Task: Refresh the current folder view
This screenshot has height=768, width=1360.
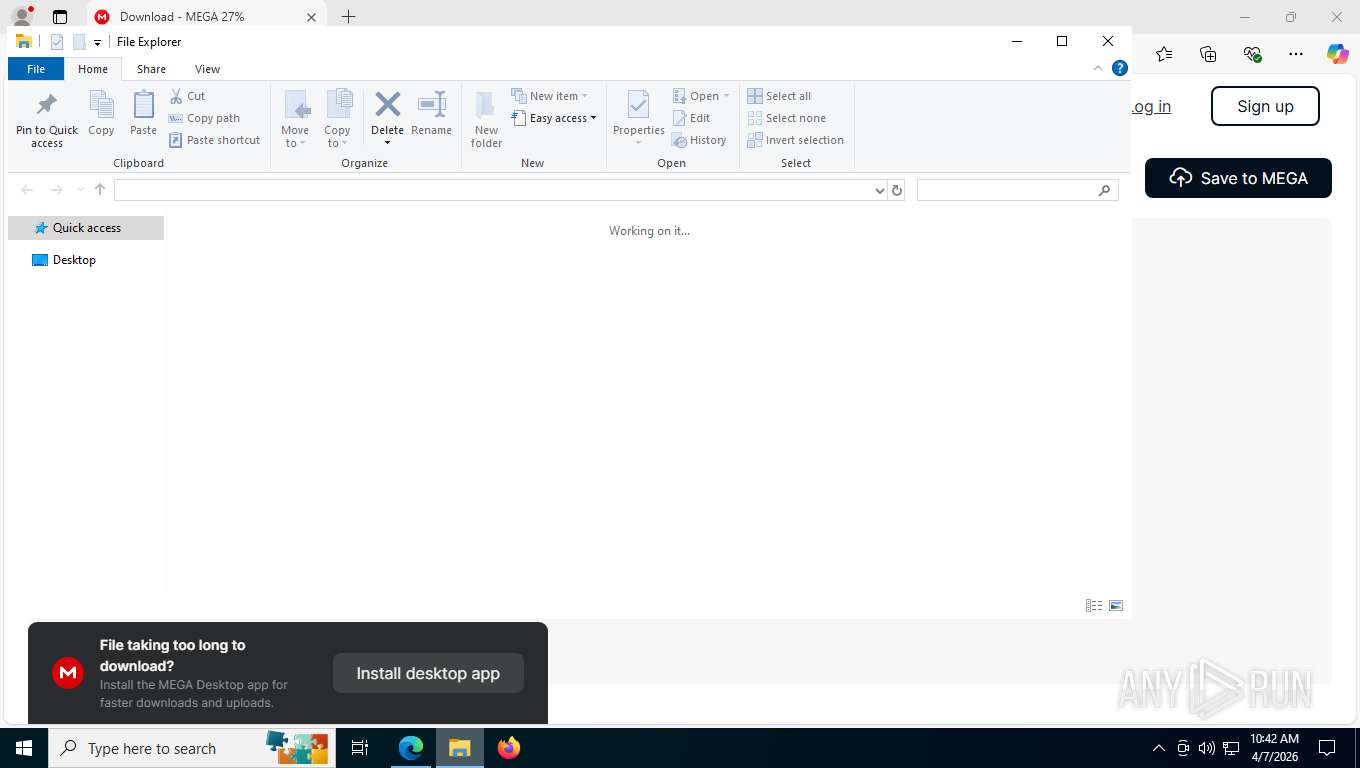Action: coord(897,190)
